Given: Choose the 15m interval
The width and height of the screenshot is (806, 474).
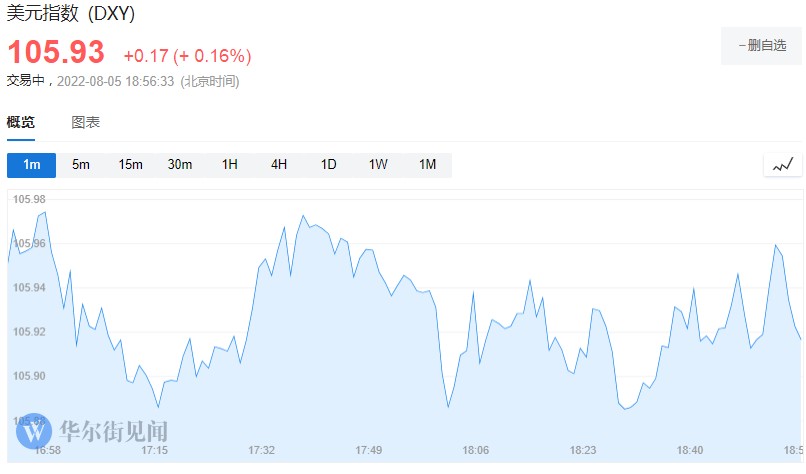Looking at the screenshot, I should point(130,165).
